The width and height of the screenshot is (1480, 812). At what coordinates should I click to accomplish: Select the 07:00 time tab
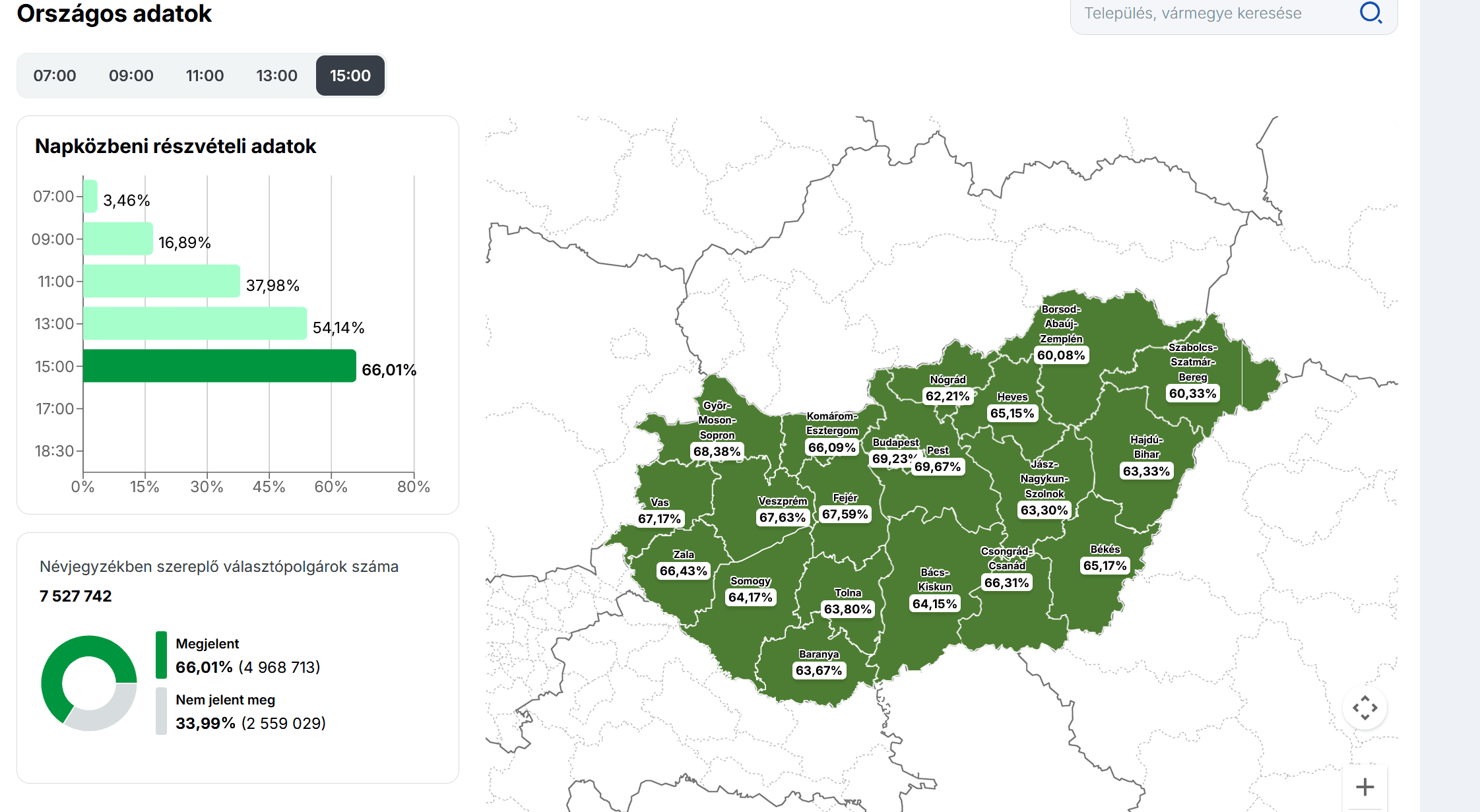coord(55,76)
